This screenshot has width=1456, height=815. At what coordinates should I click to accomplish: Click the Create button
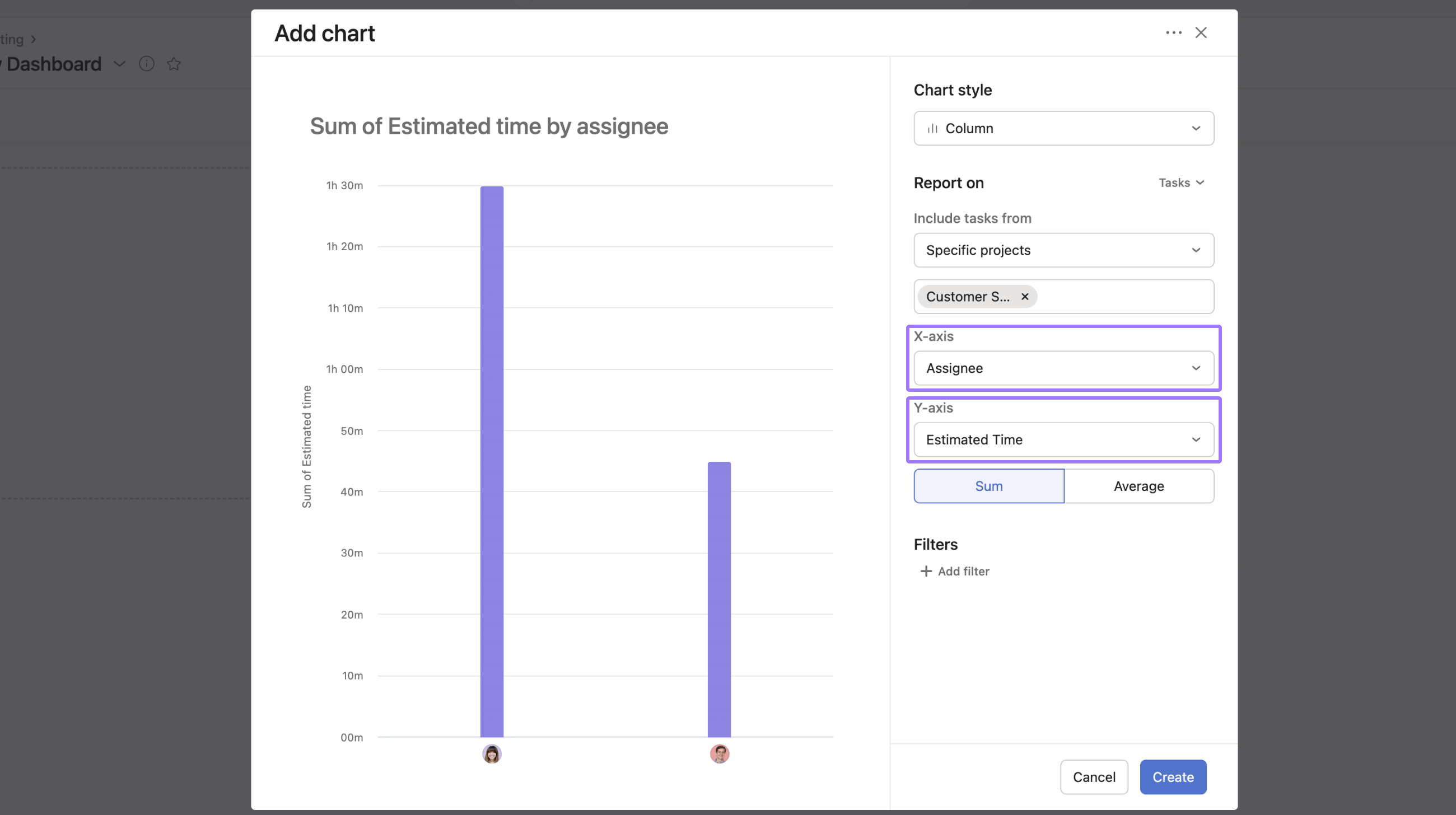point(1172,776)
